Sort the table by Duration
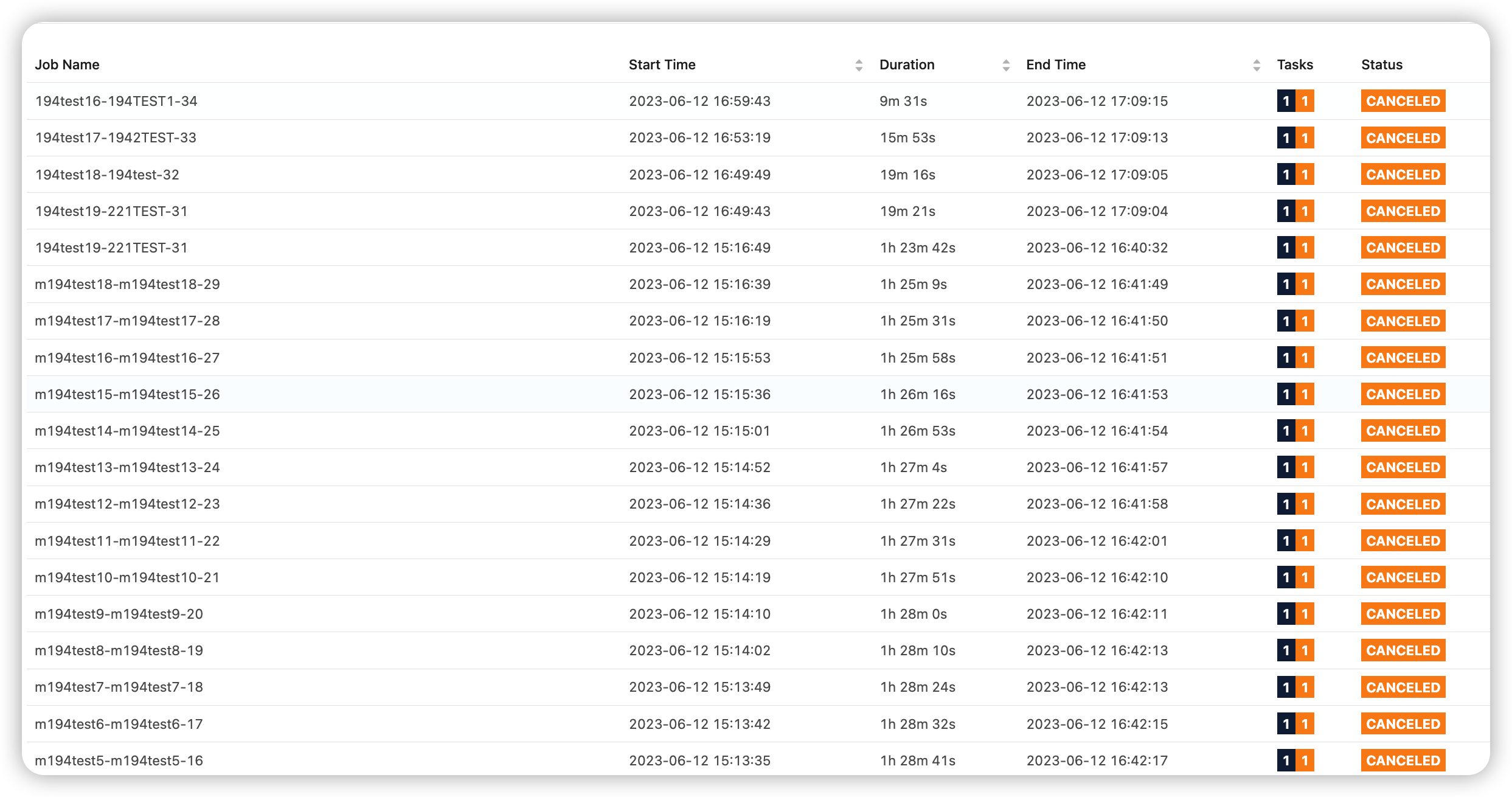The width and height of the screenshot is (1512, 797). pyautogui.click(x=1006, y=65)
